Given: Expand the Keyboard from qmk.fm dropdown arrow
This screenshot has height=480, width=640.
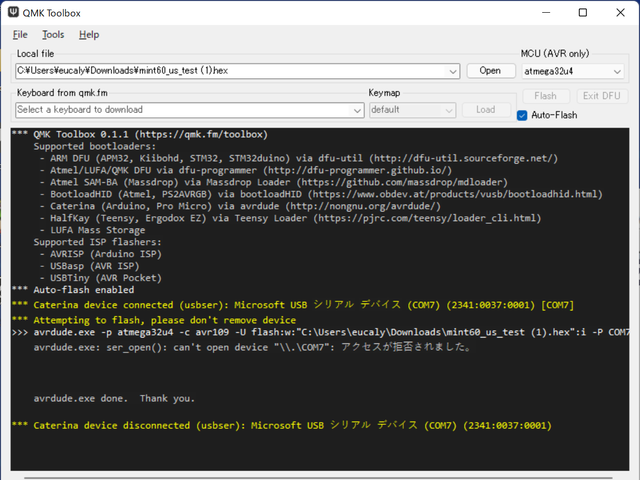Looking at the screenshot, I should click(358, 110).
